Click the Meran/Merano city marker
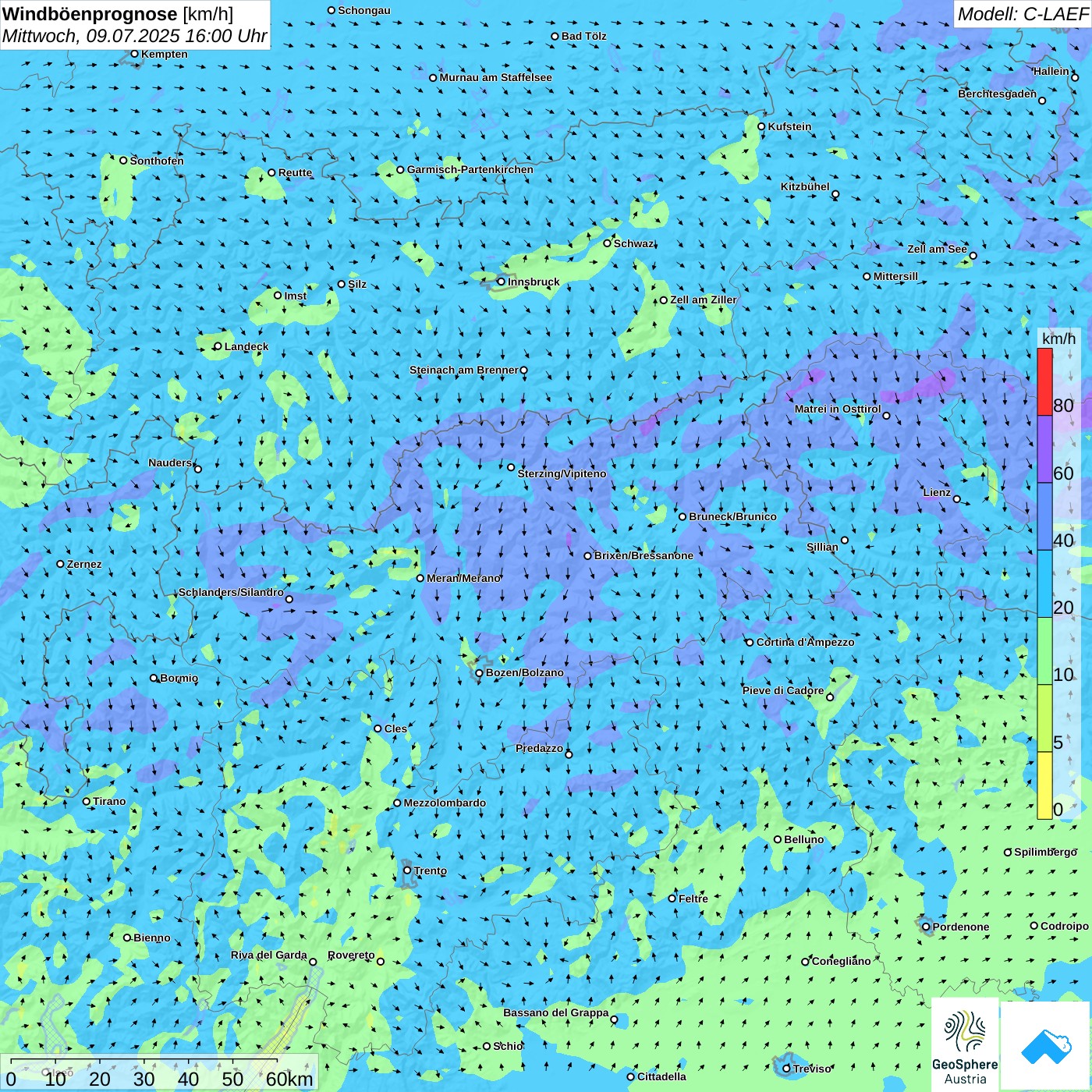 (x=420, y=578)
